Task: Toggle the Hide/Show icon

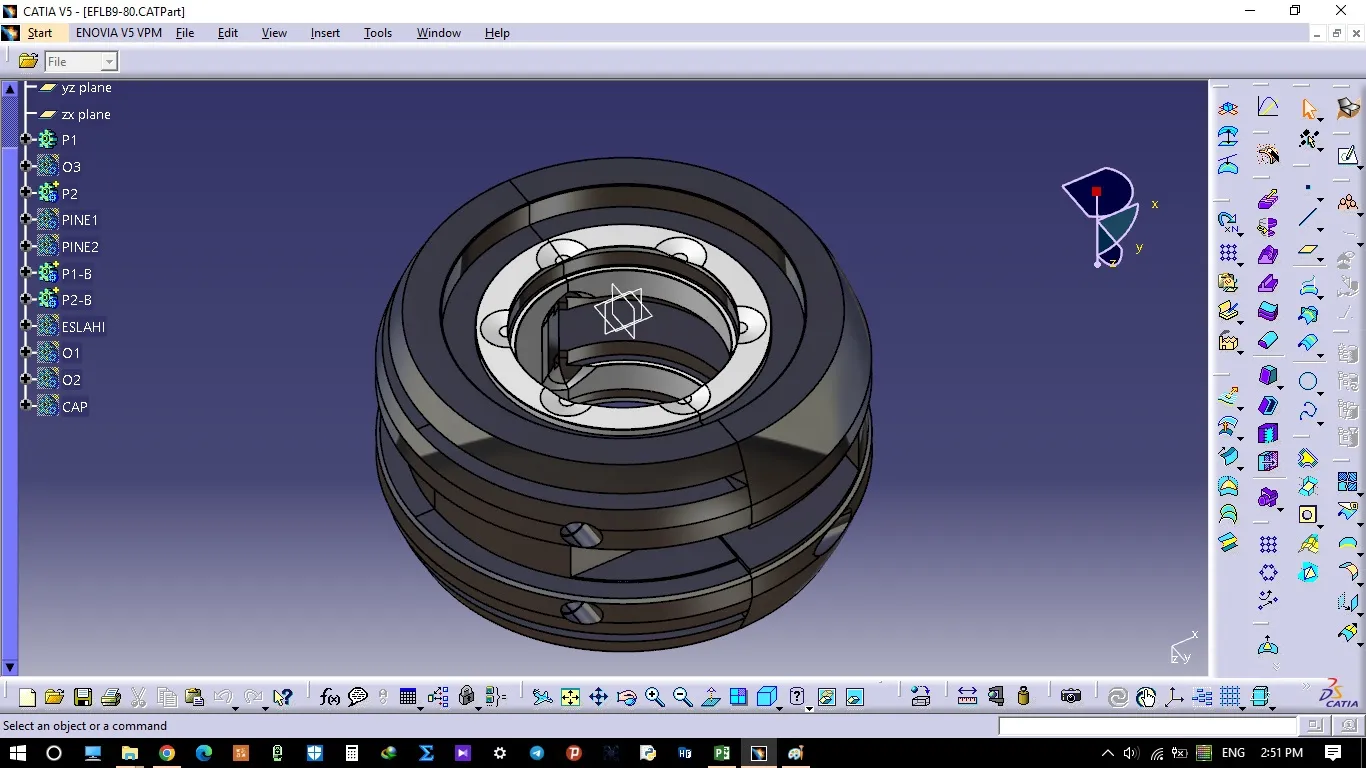Action: pyautogui.click(x=826, y=697)
